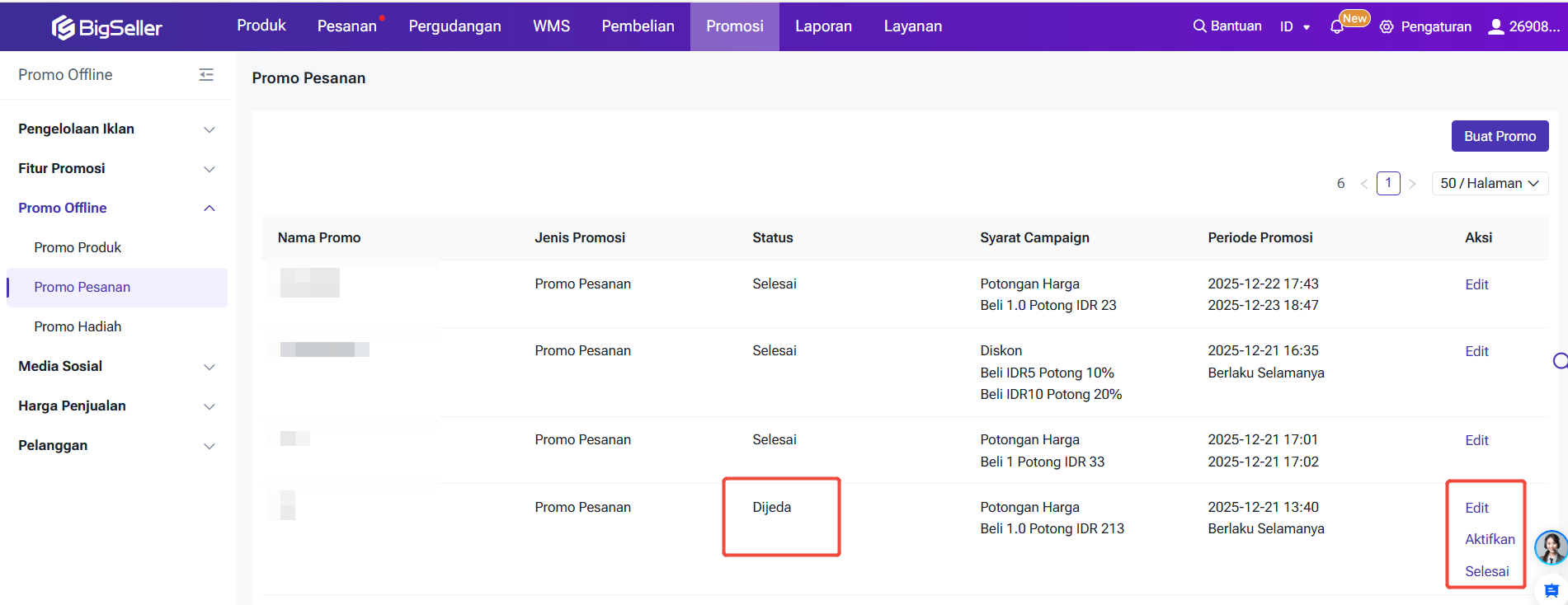Open the notification bell
Viewport: 1568px width, 605px height.
click(x=1337, y=27)
